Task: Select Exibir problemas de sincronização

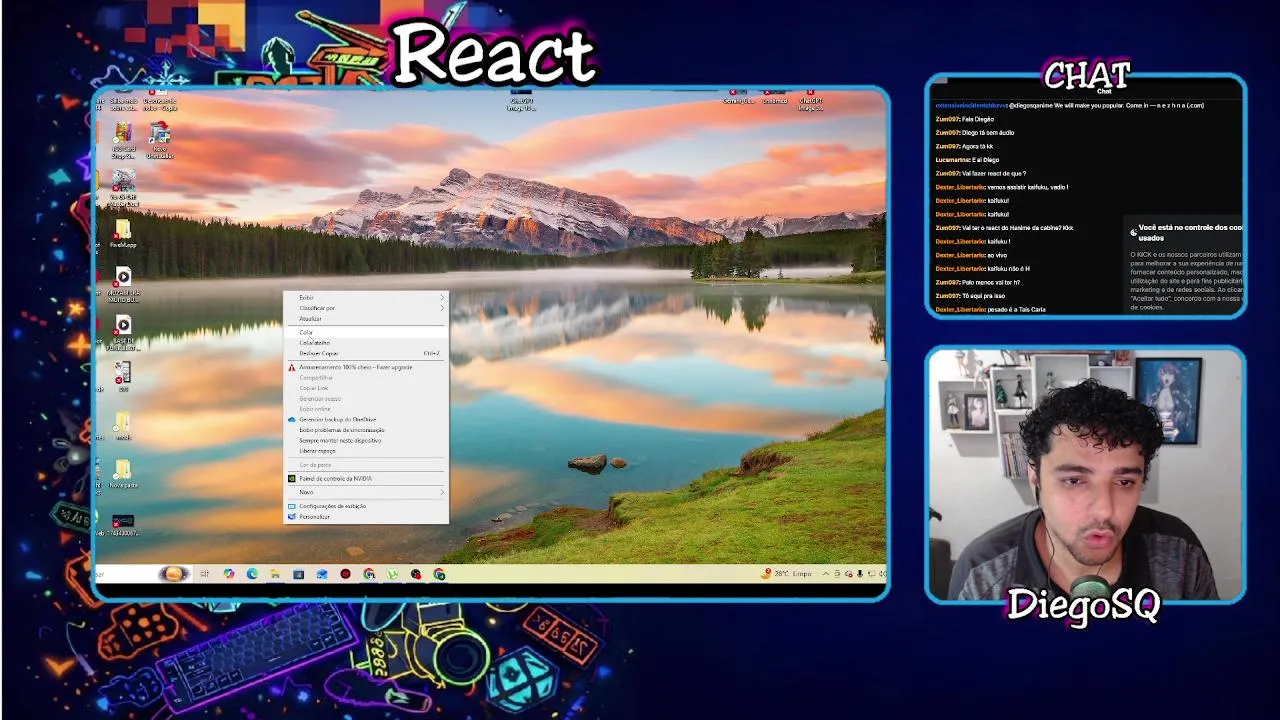Action: click(366, 430)
